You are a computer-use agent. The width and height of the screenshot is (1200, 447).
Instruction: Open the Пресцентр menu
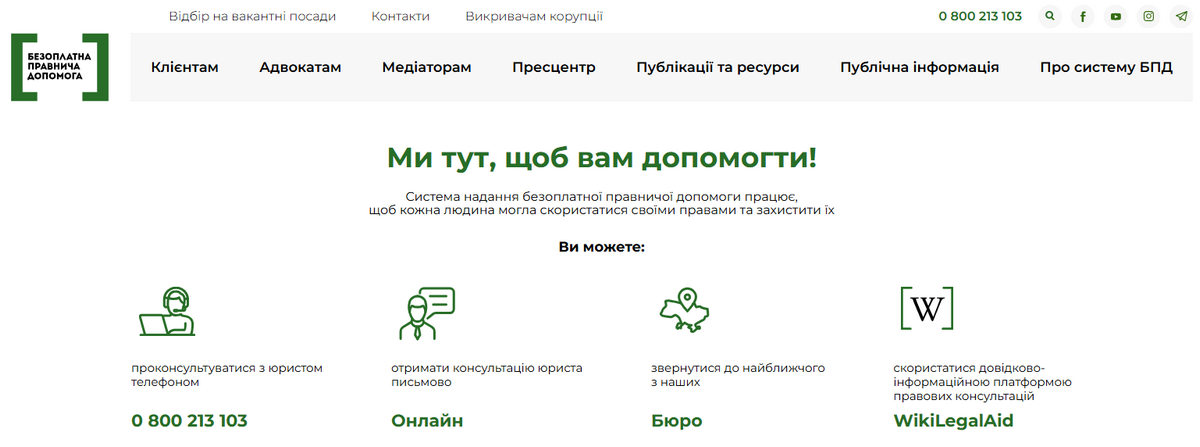pos(554,67)
